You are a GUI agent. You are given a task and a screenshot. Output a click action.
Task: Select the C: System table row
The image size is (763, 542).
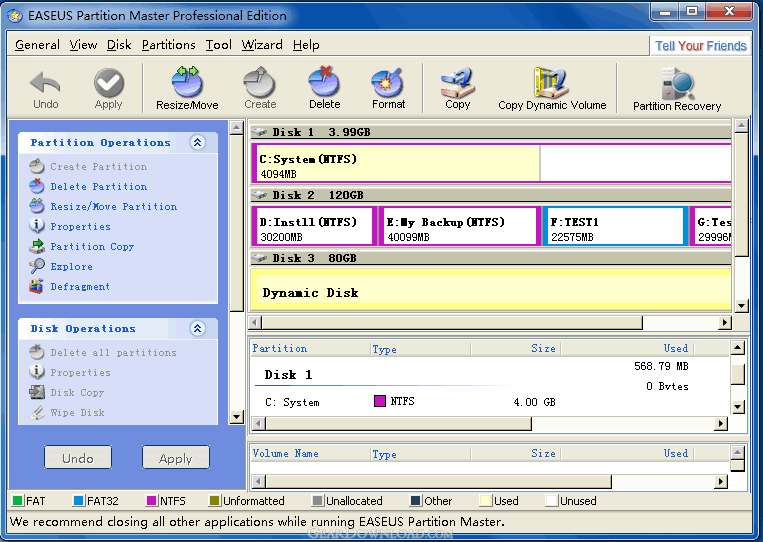490,402
